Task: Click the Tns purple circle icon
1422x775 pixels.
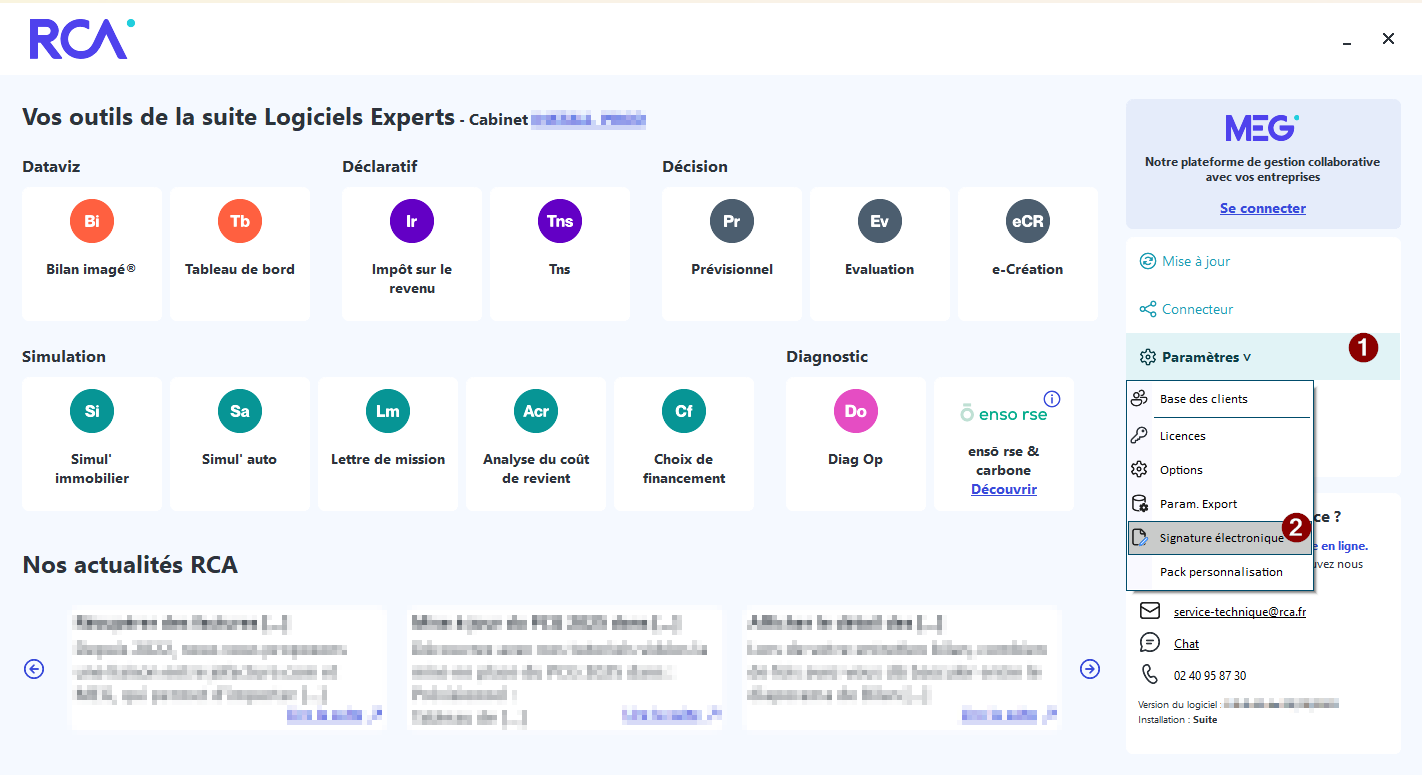Action: tap(560, 221)
